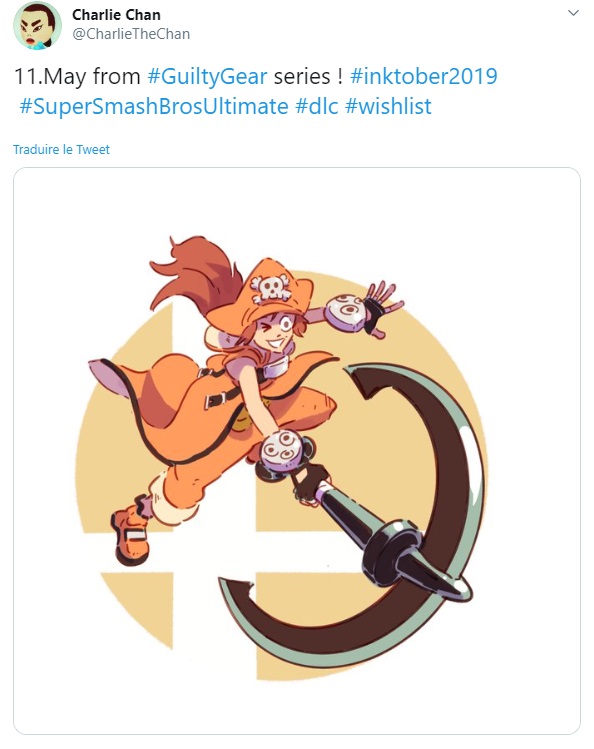Viewport: 594px width, 749px height.
Task: Select the #dlc hashtag
Action: (x=317, y=106)
